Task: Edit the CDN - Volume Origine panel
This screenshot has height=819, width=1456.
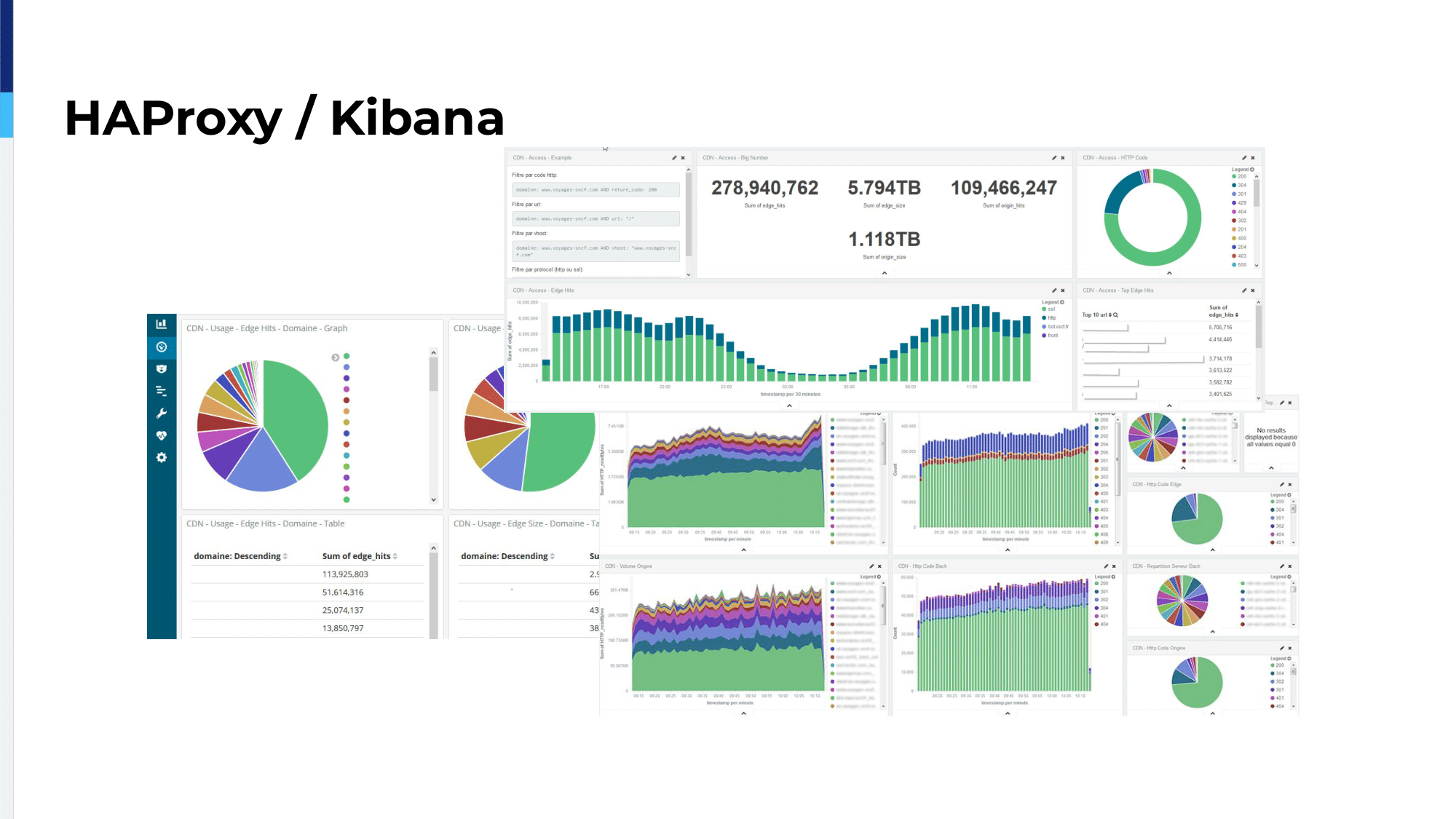Action: [871, 566]
